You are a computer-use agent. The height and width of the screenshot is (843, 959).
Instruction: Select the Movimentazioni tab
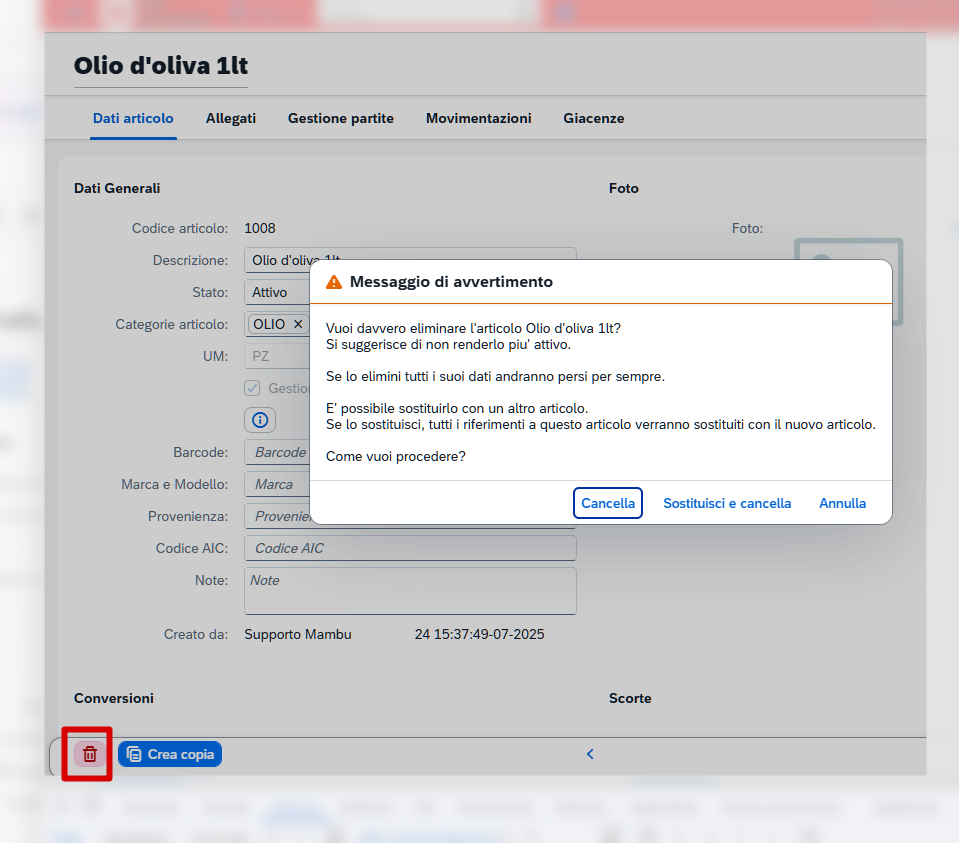478,119
